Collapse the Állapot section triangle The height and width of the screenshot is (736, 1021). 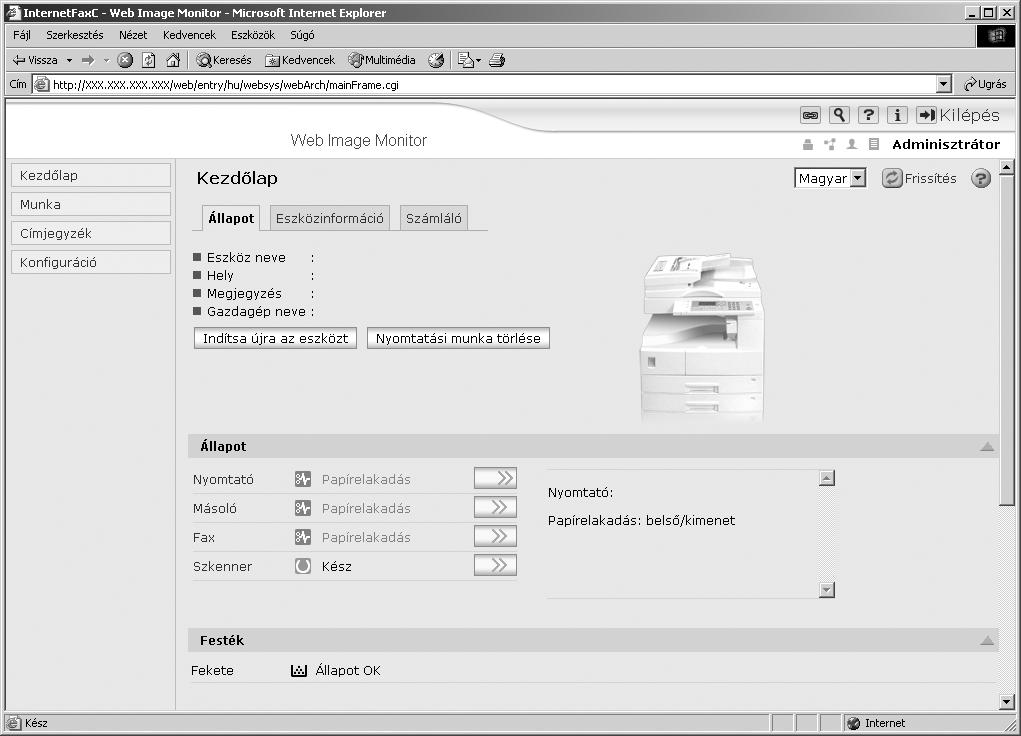click(986, 446)
